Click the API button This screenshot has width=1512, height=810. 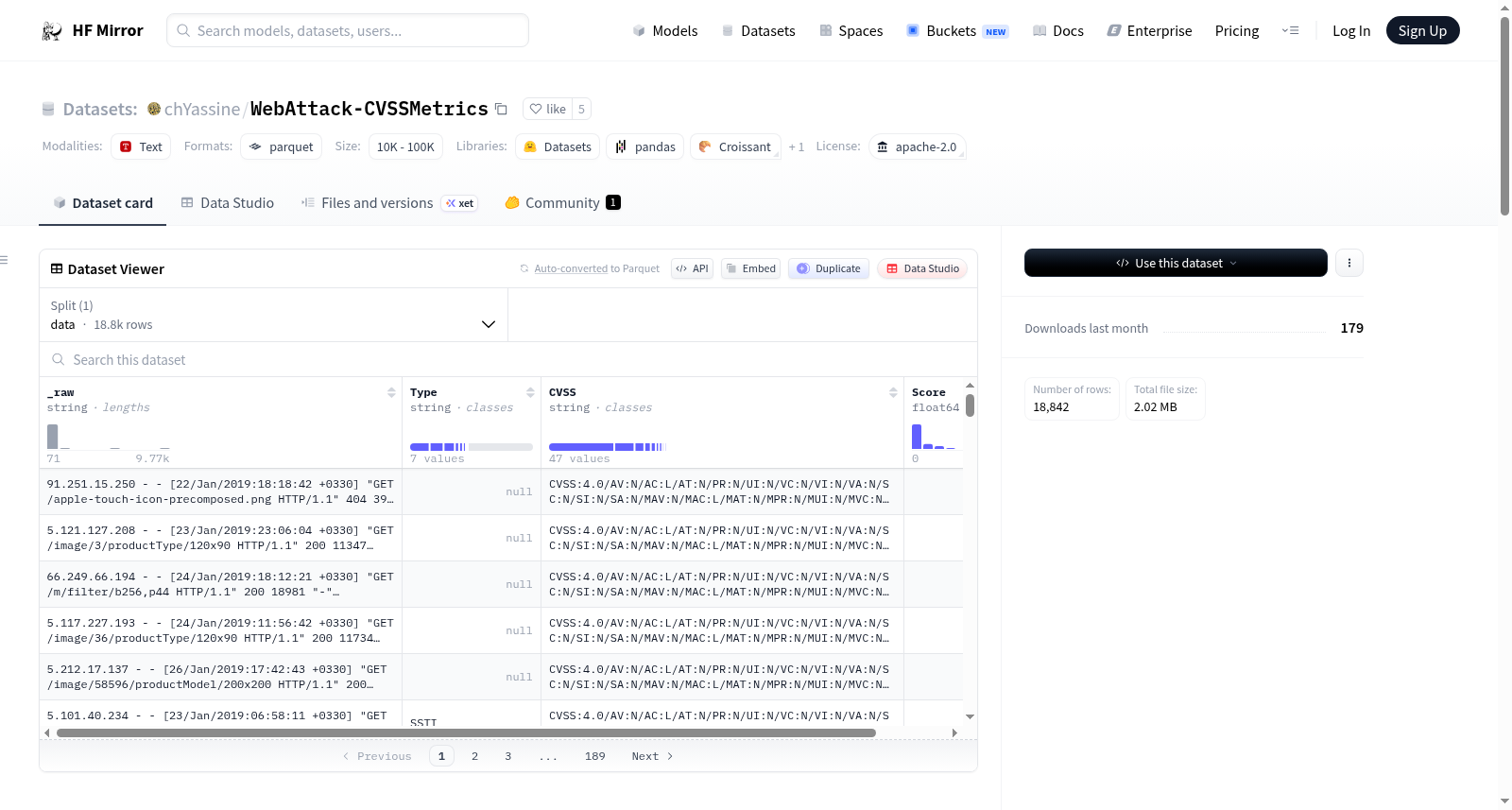(692, 268)
